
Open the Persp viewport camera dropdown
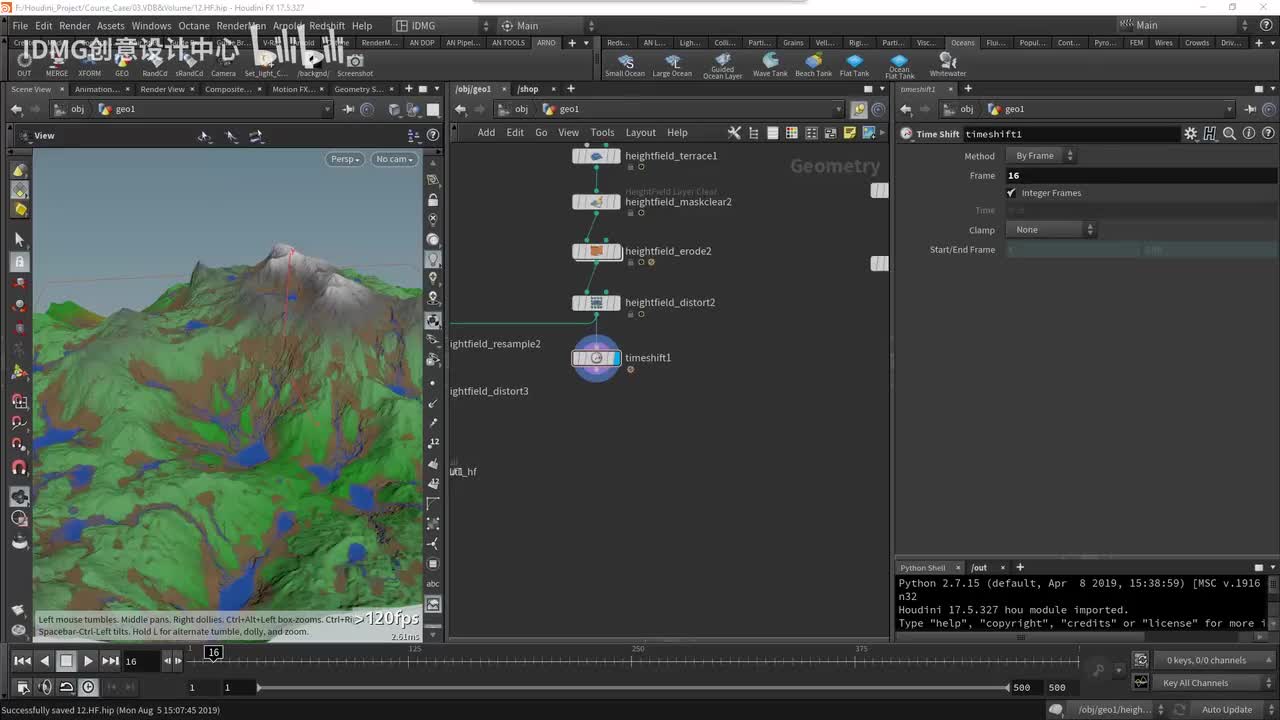344,159
